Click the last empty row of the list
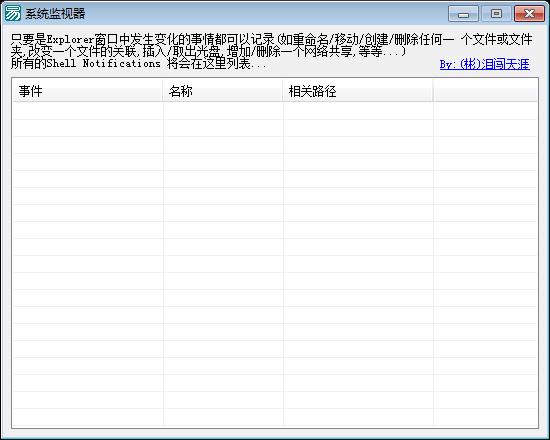Viewport: 550px width, 440px height. (275, 417)
